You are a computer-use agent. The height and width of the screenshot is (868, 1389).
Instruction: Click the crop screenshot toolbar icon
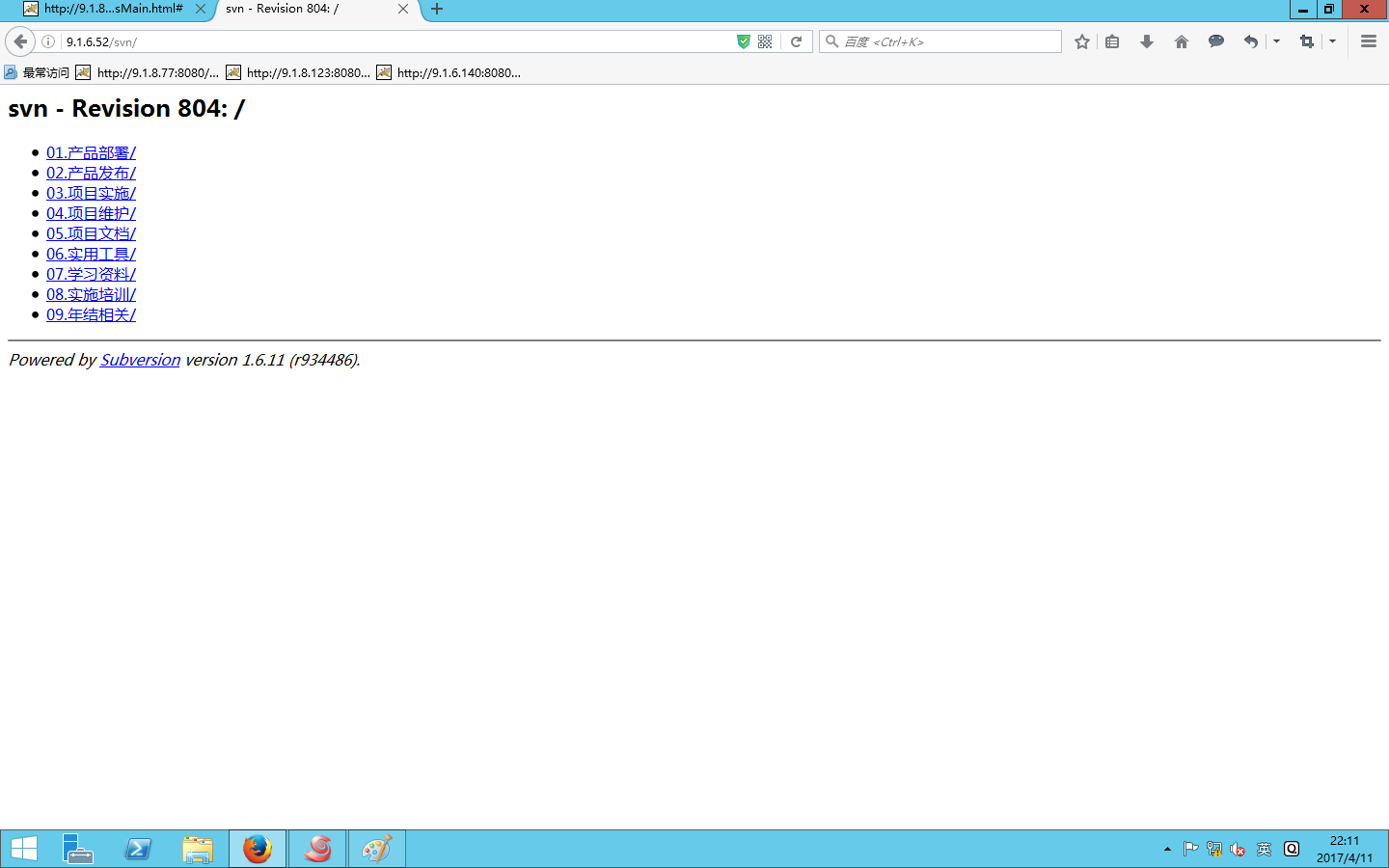click(x=1307, y=41)
